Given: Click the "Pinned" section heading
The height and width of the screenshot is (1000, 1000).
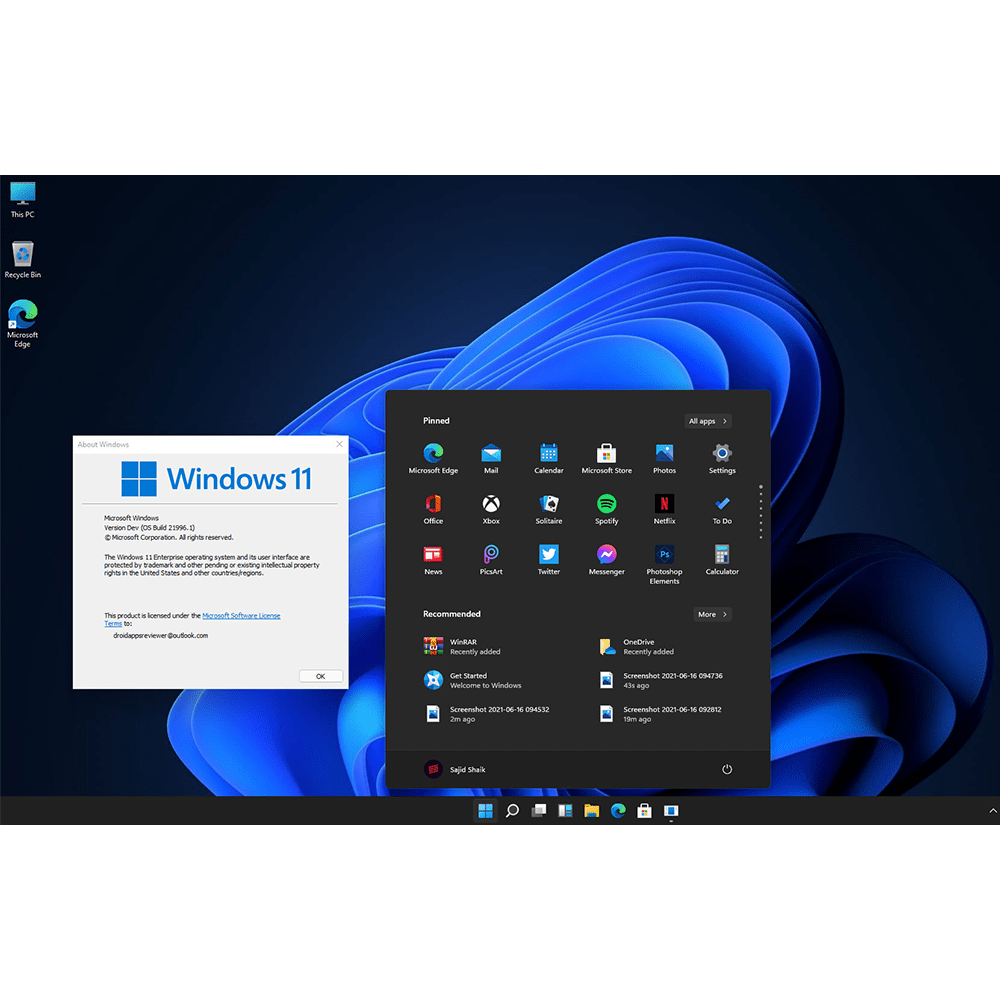Looking at the screenshot, I should point(436,421).
